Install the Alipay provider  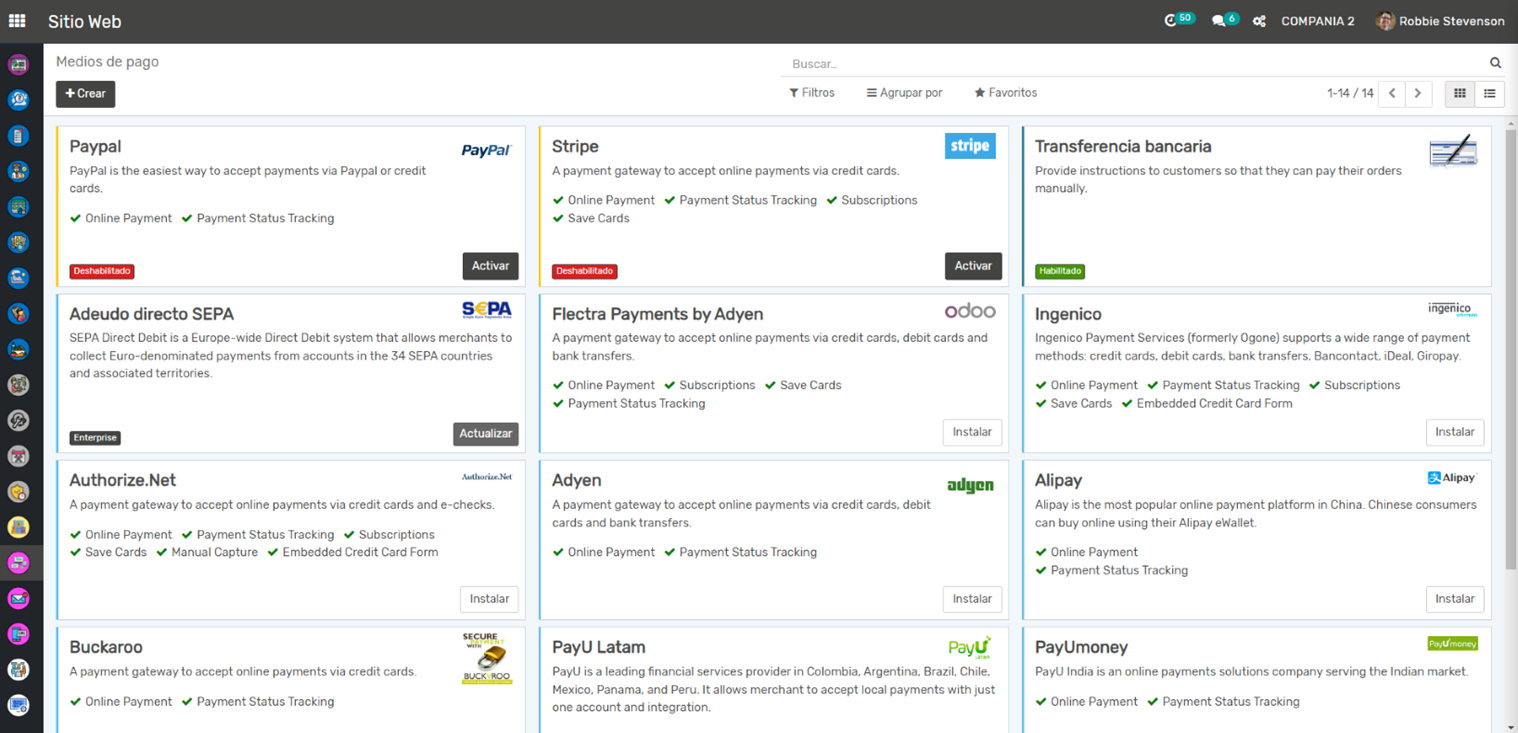point(1455,599)
